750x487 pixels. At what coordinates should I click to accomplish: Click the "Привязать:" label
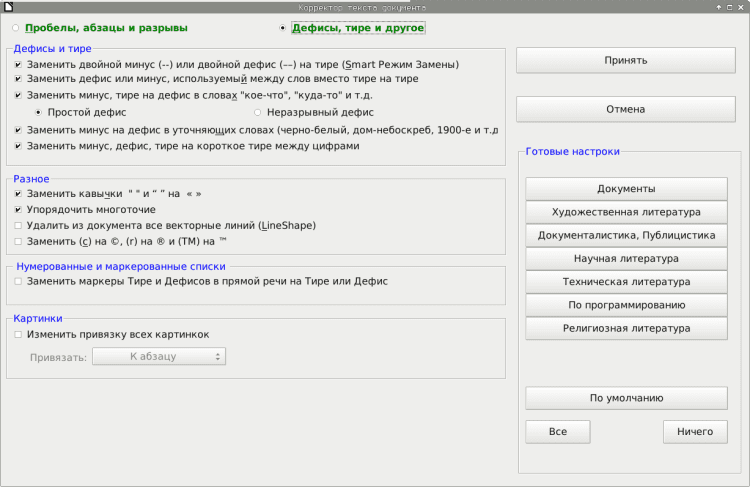pos(58,357)
